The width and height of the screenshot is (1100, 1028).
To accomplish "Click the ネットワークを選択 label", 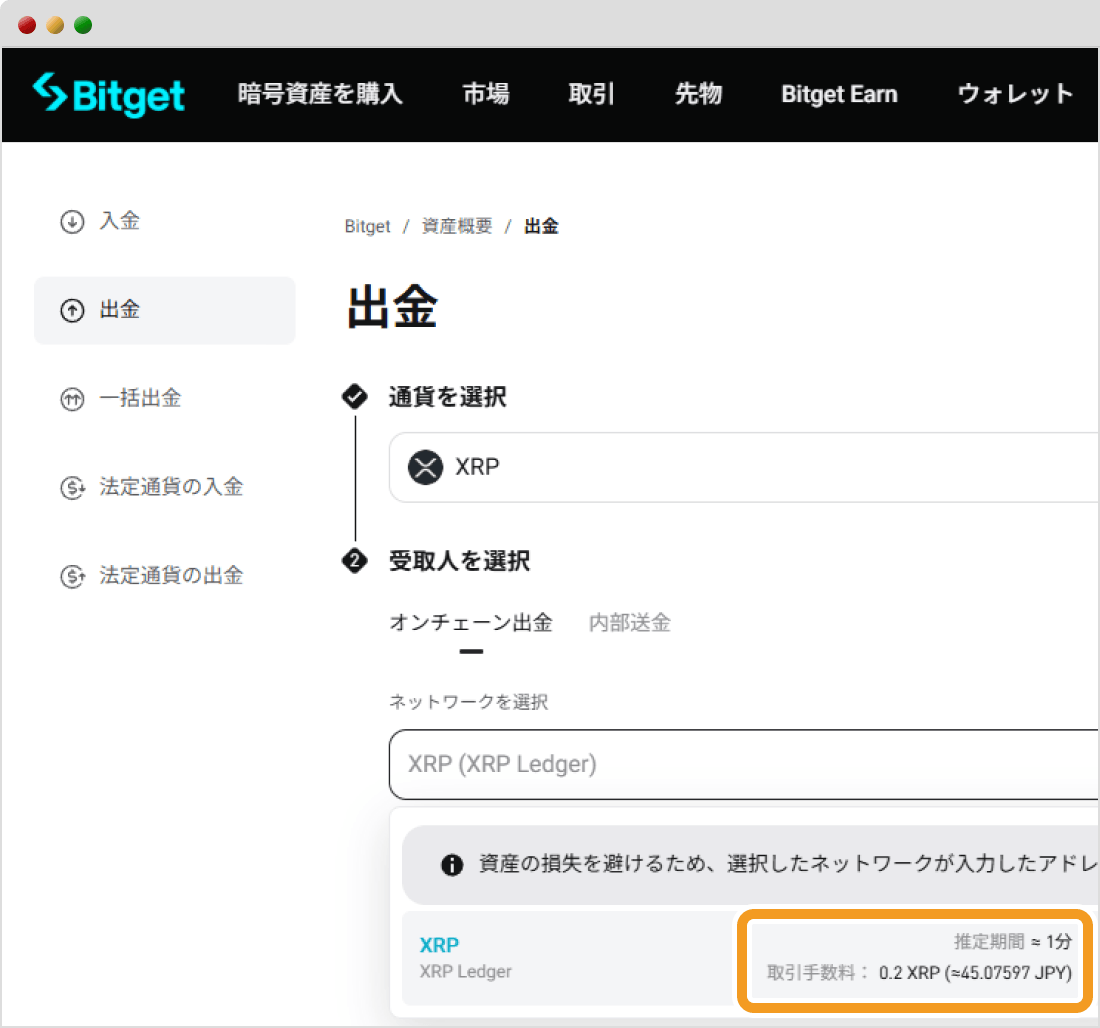I will point(469,702).
